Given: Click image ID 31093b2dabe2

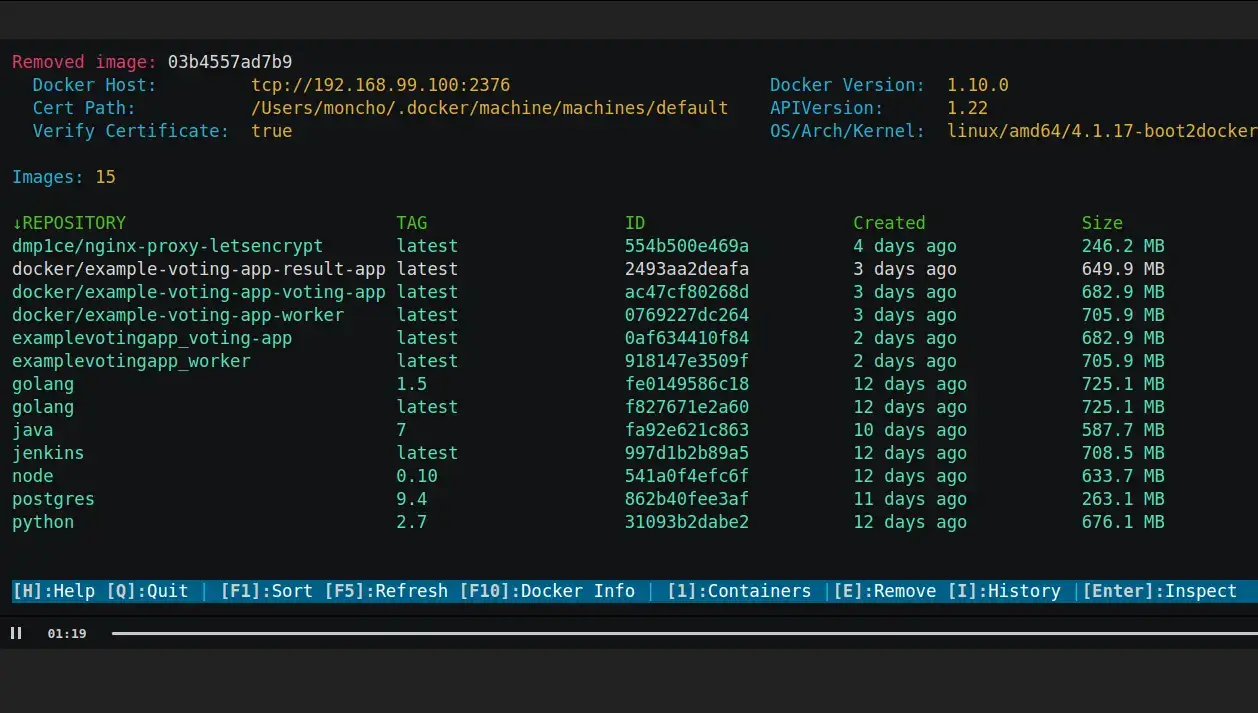Looking at the screenshot, I should pyautogui.click(x=687, y=522).
